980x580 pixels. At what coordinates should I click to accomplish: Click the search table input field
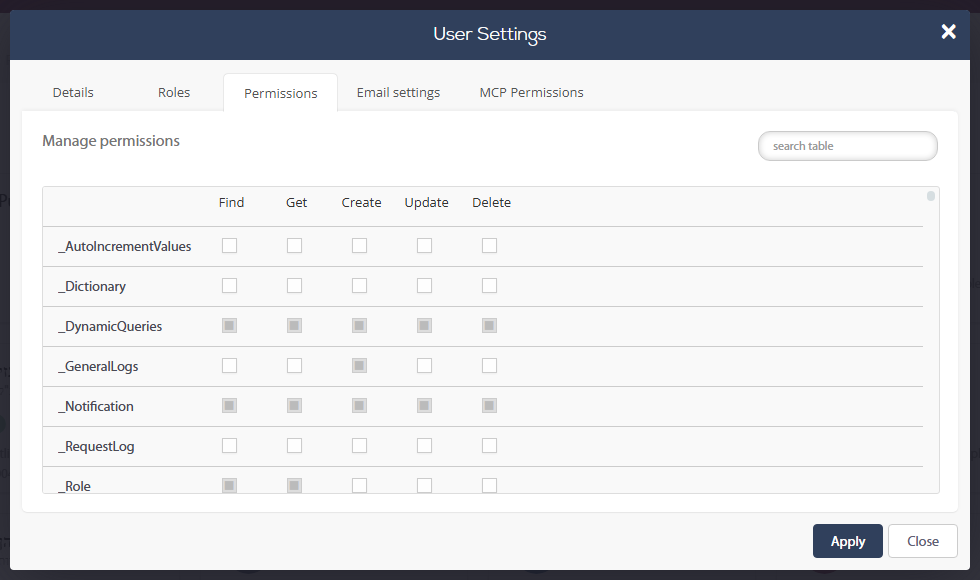coord(848,146)
